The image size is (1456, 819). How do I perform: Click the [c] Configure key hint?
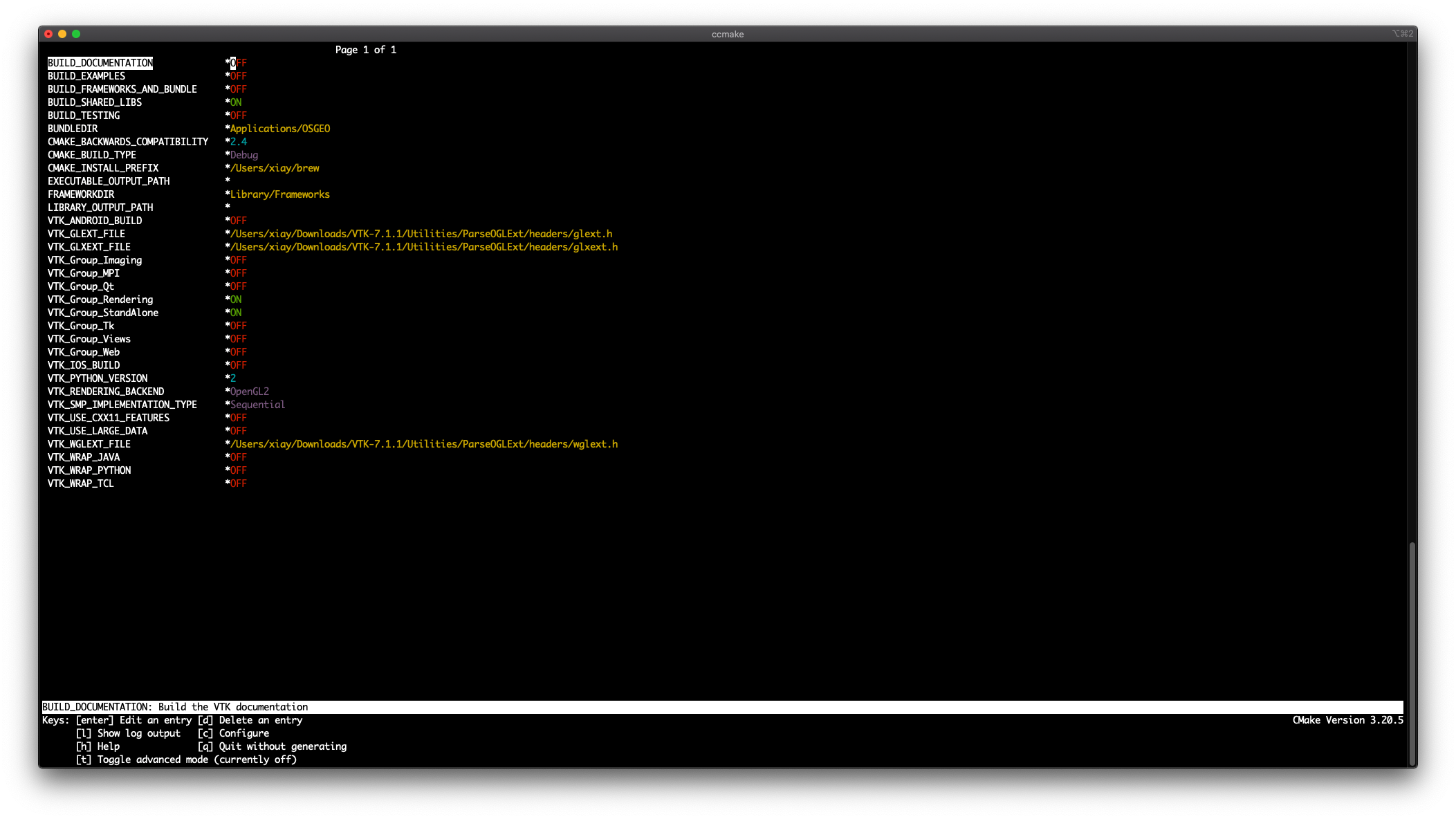(x=233, y=733)
